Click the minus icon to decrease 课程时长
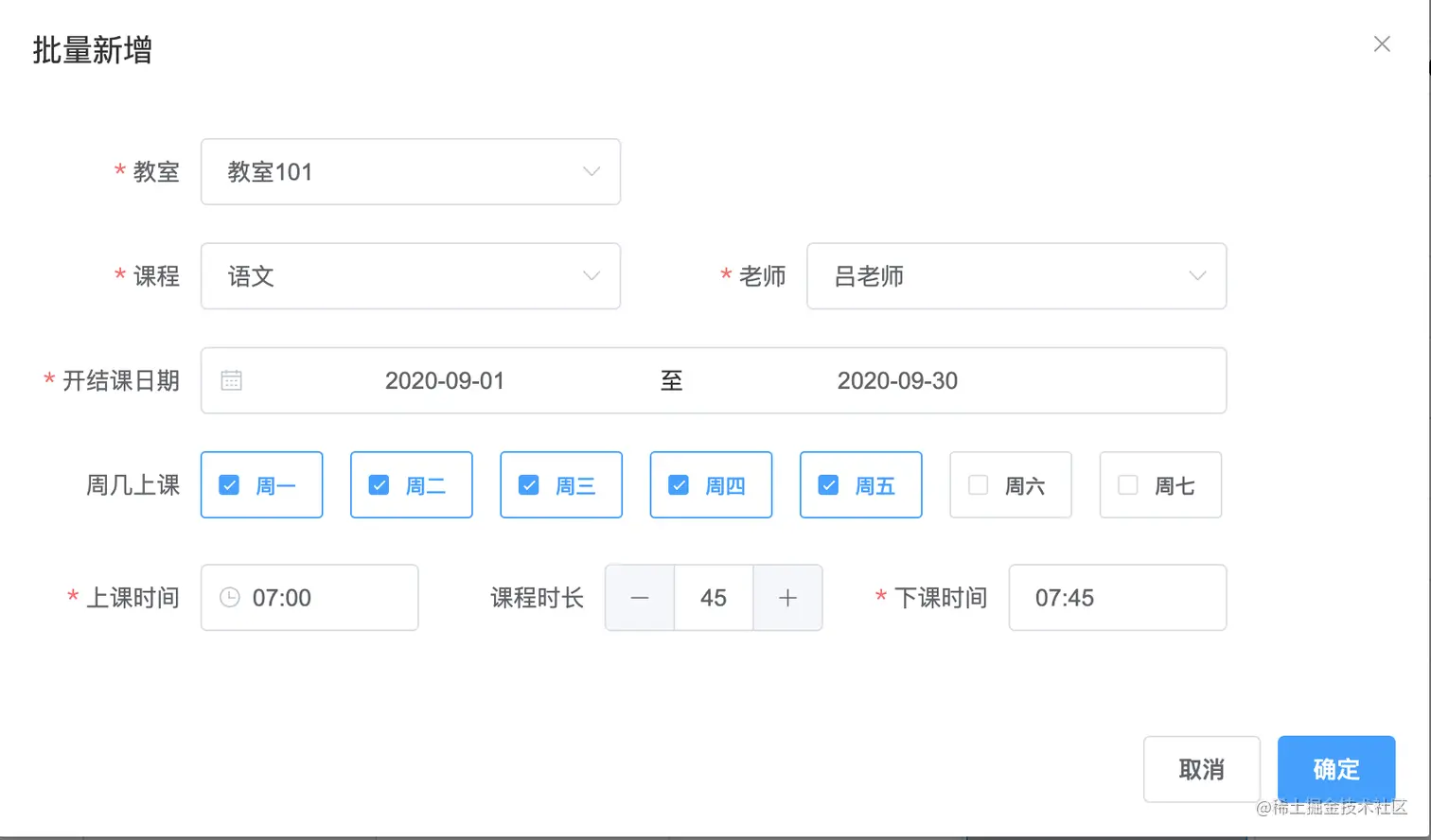Screen dimensions: 1431x840 click(x=640, y=597)
